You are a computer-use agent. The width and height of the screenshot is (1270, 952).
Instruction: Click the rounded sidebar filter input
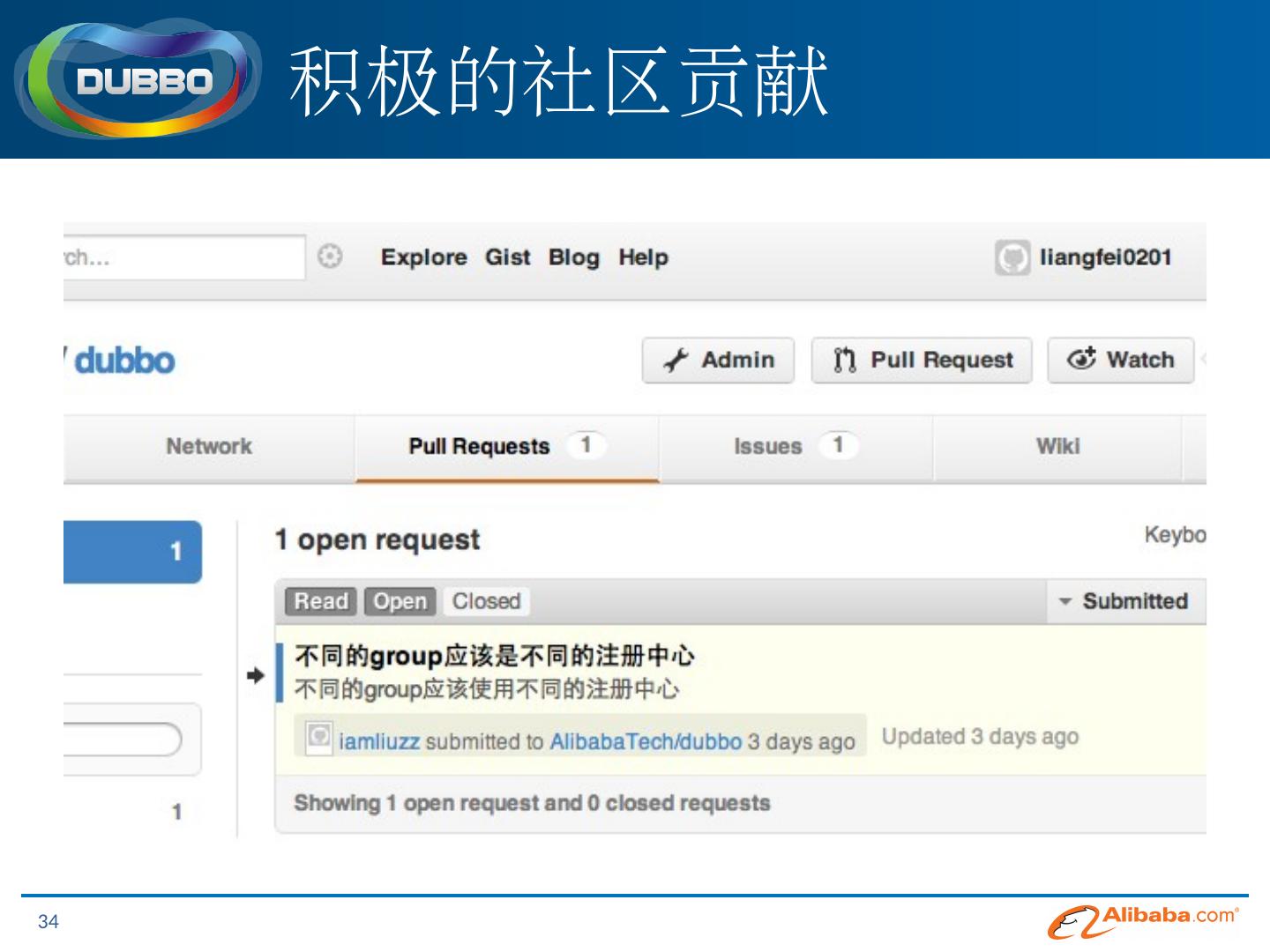pyautogui.click(x=122, y=740)
